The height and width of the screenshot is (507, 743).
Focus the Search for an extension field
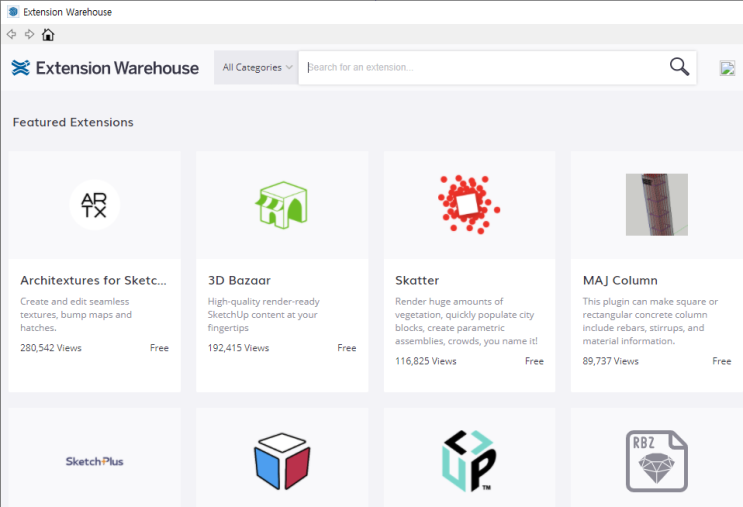[x=483, y=67]
